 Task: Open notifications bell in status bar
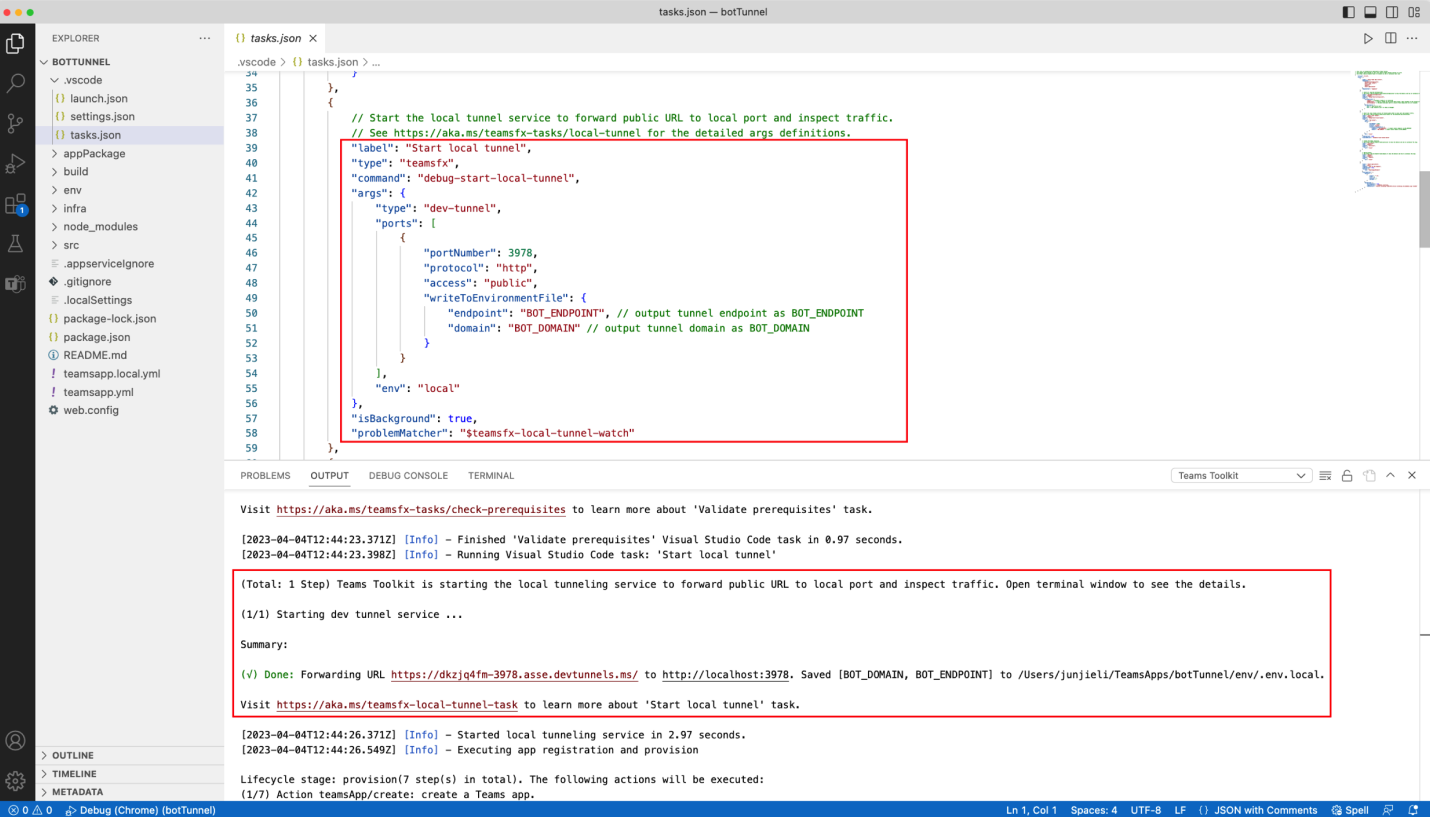(x=1413, y=810)
